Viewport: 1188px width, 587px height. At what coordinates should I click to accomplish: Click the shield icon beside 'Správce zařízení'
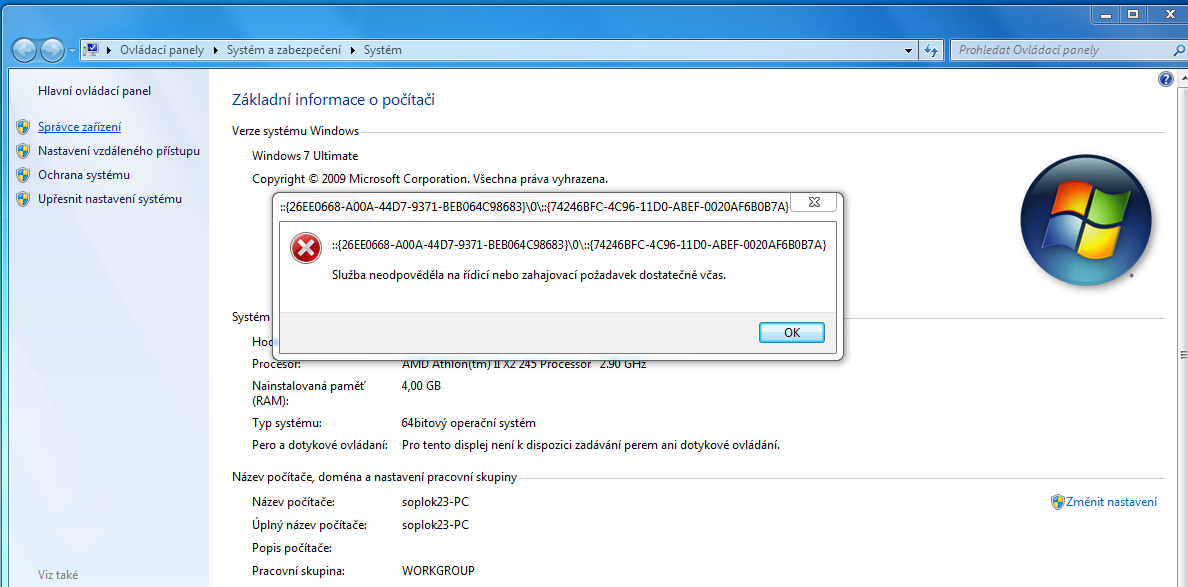[x=23, y=127]
